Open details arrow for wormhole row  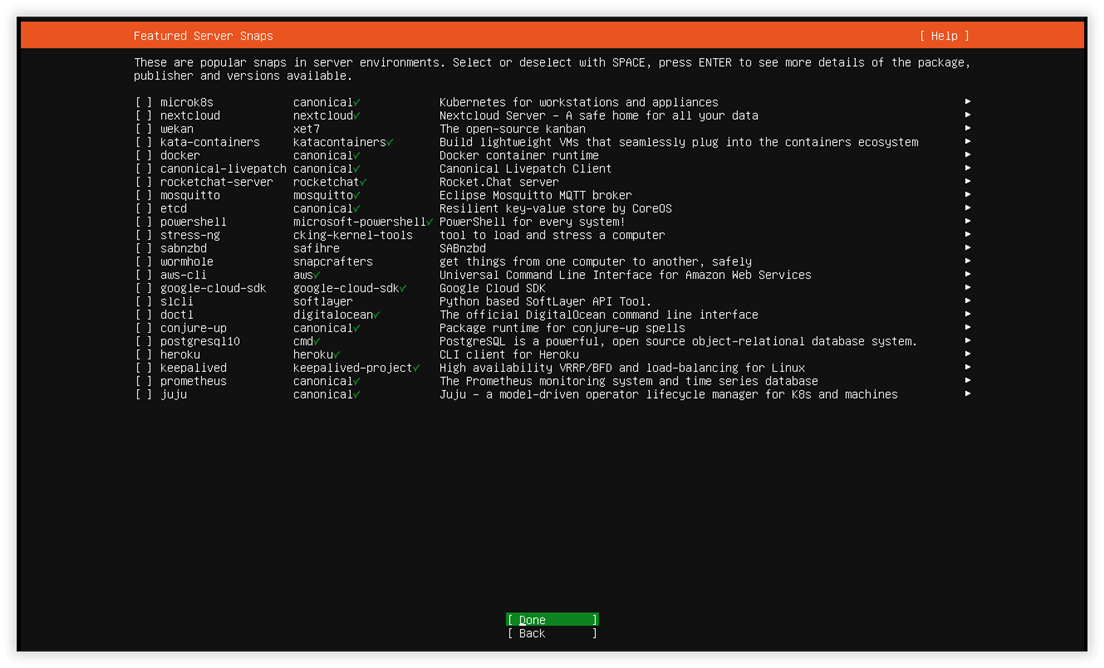tap(967, 261)
